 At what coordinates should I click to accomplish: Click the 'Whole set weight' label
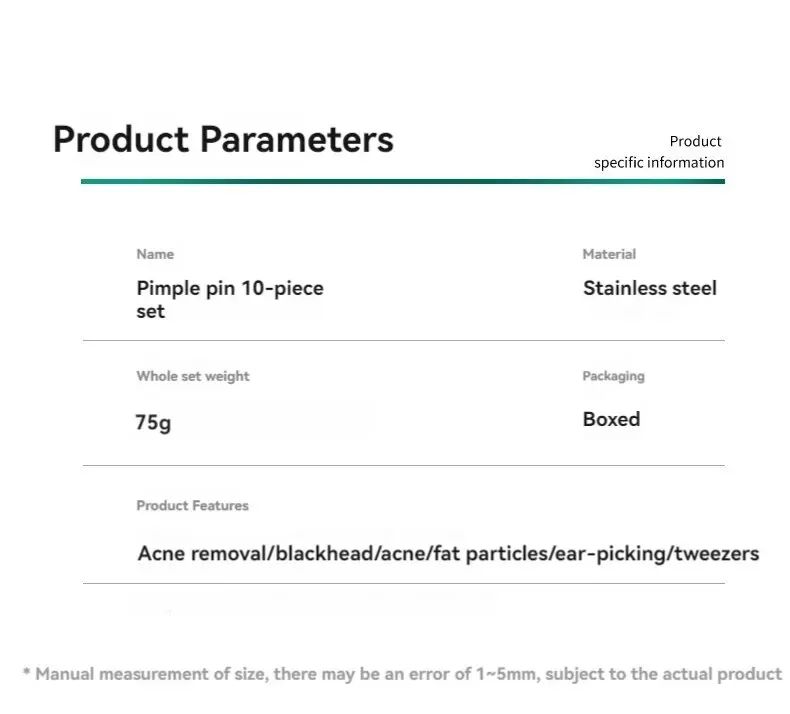[193, 376]
